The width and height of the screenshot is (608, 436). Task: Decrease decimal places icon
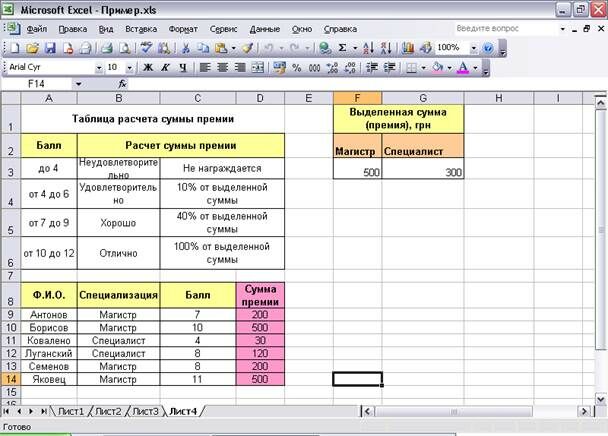(x=350, y=67)
